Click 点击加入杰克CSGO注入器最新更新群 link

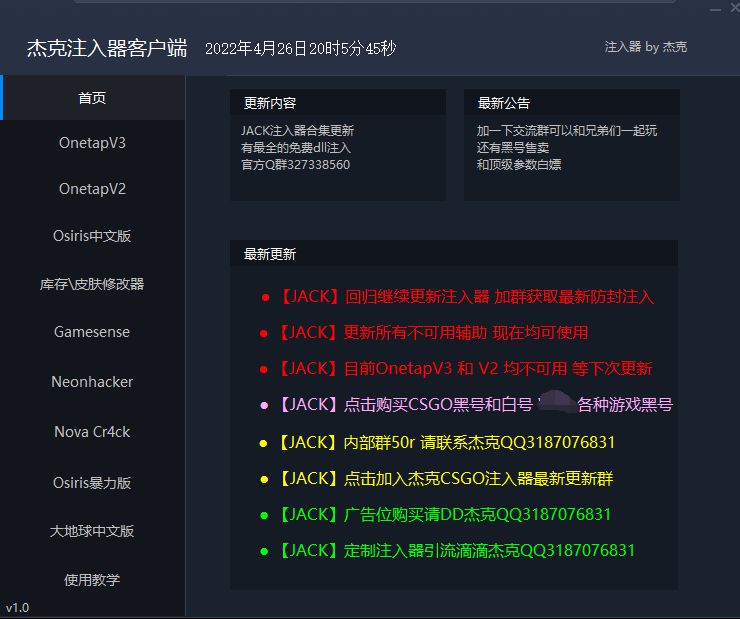(444, 479)
